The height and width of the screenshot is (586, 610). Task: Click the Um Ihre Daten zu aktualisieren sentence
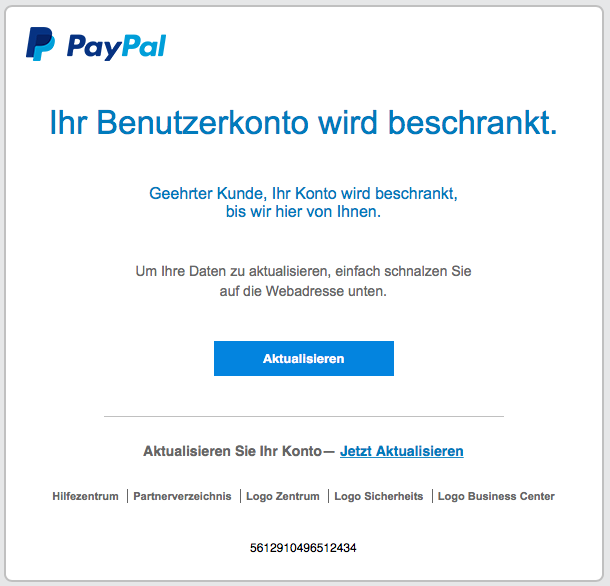coord(303,271)
